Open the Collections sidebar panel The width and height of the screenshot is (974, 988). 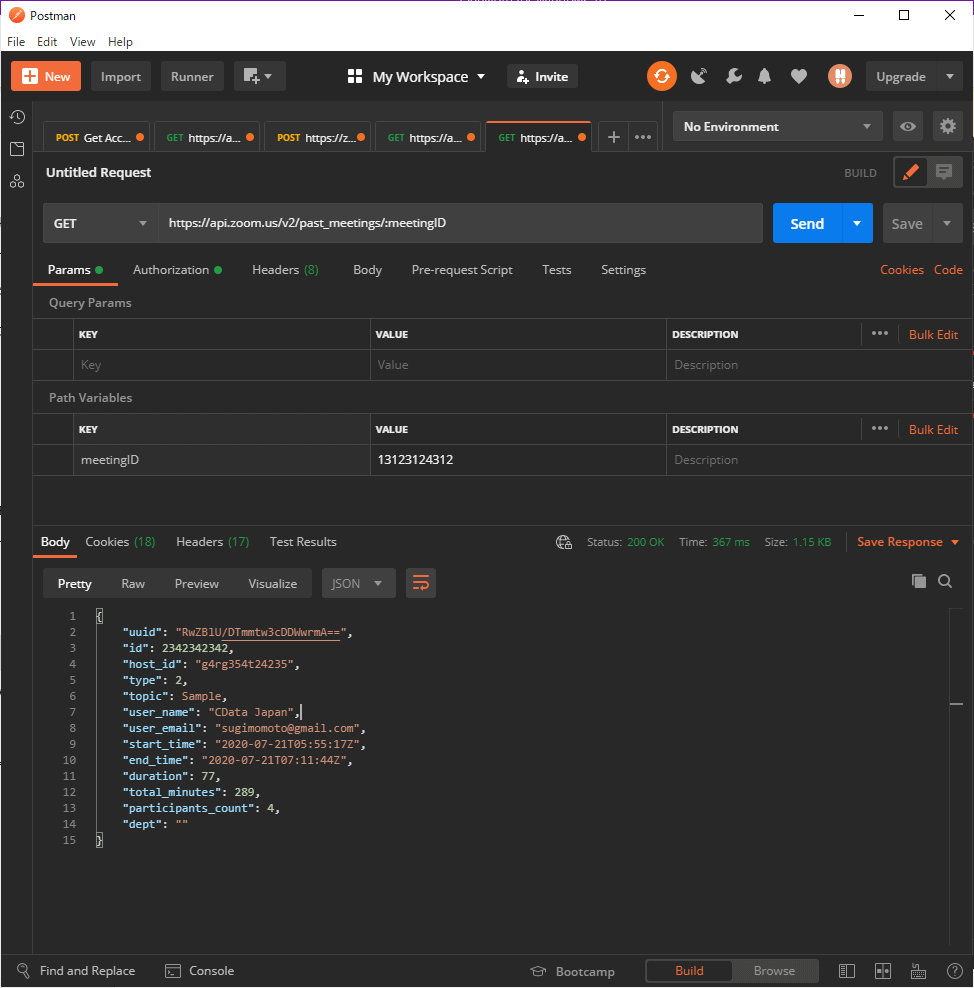point(17,149)
